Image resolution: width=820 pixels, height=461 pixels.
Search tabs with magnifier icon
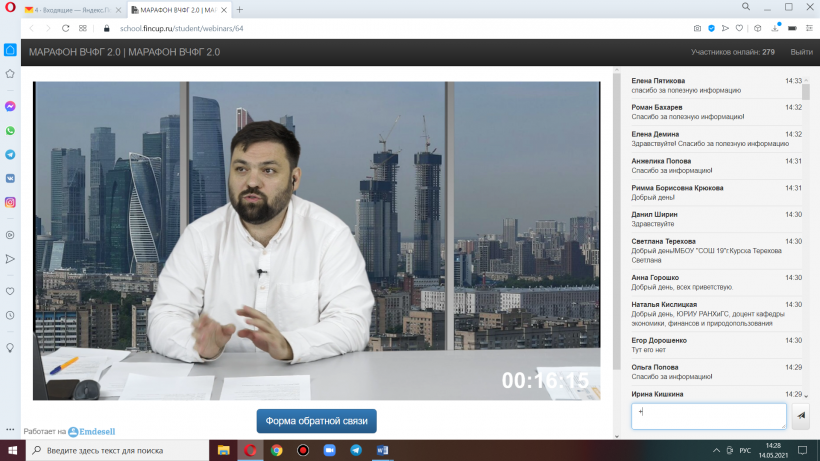(746, 7)
